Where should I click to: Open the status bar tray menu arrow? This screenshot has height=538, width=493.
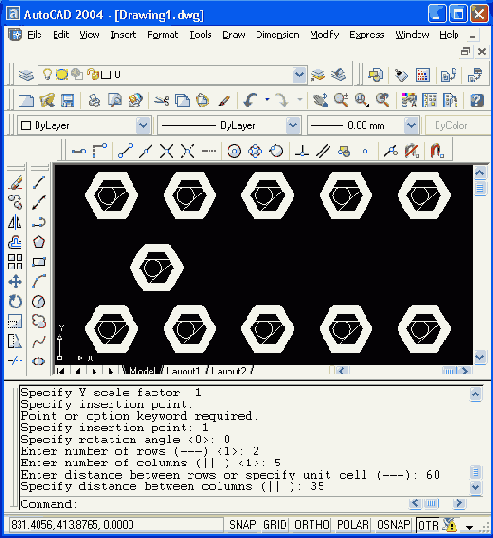point(469,527)
